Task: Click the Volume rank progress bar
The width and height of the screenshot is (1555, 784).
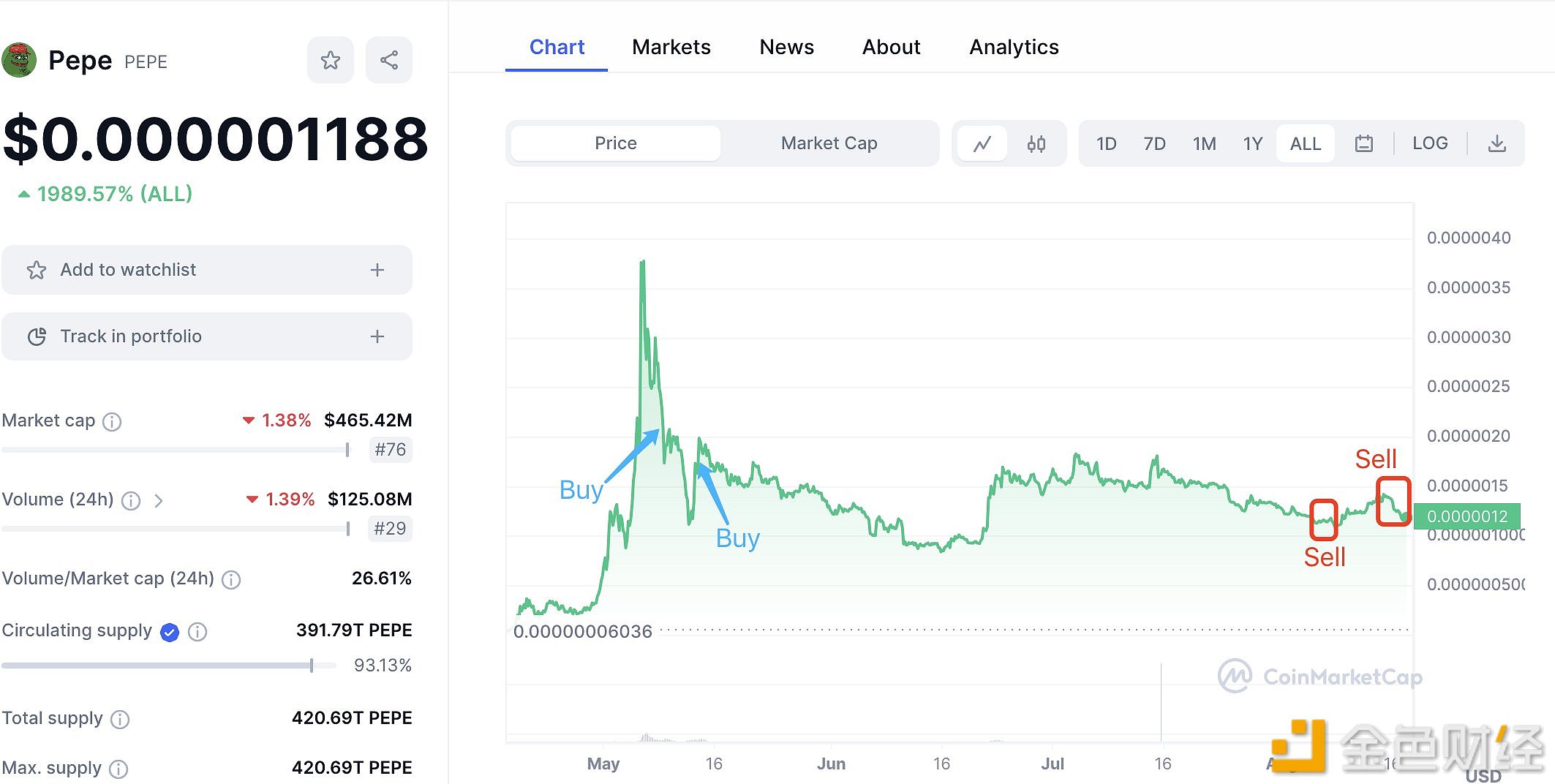Action: [x=176, y=529]
